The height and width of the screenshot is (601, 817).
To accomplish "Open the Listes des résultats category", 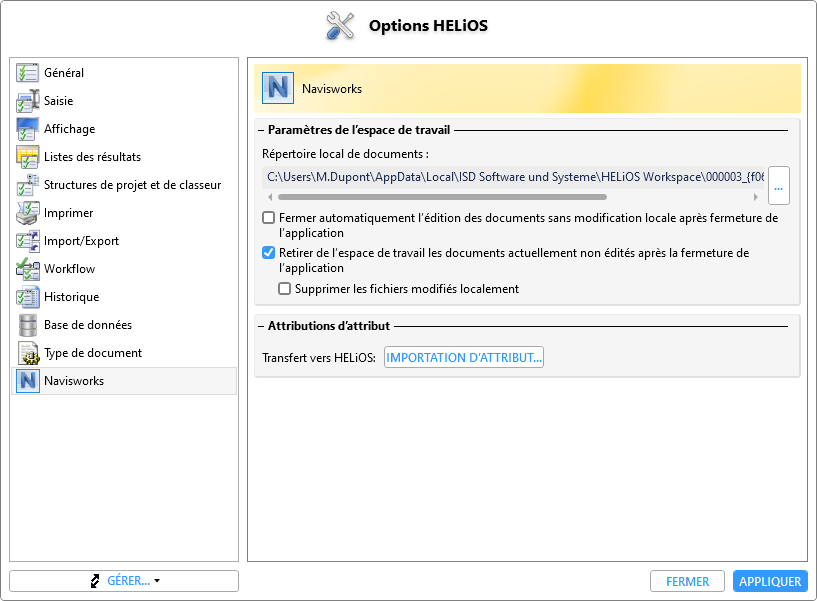I will click(92, 157).
